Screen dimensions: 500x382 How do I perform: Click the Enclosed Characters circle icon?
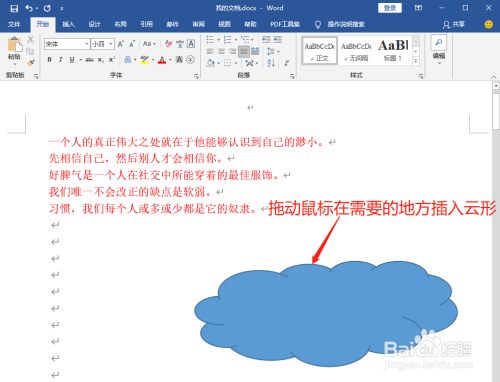point(190,60)
